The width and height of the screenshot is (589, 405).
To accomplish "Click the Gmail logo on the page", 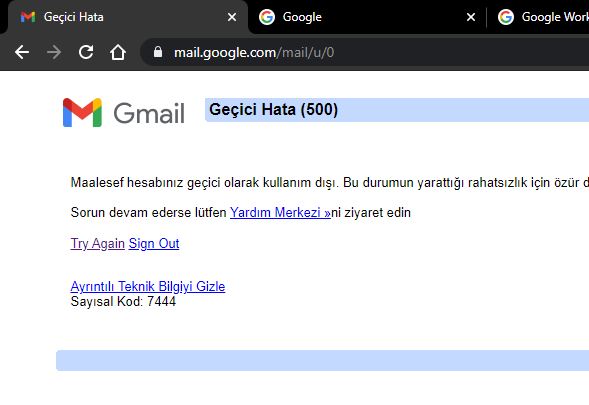I will click(x=124, y=113).
